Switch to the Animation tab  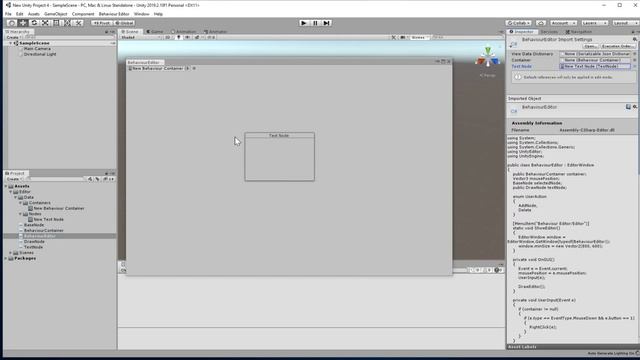pos(183,31)
